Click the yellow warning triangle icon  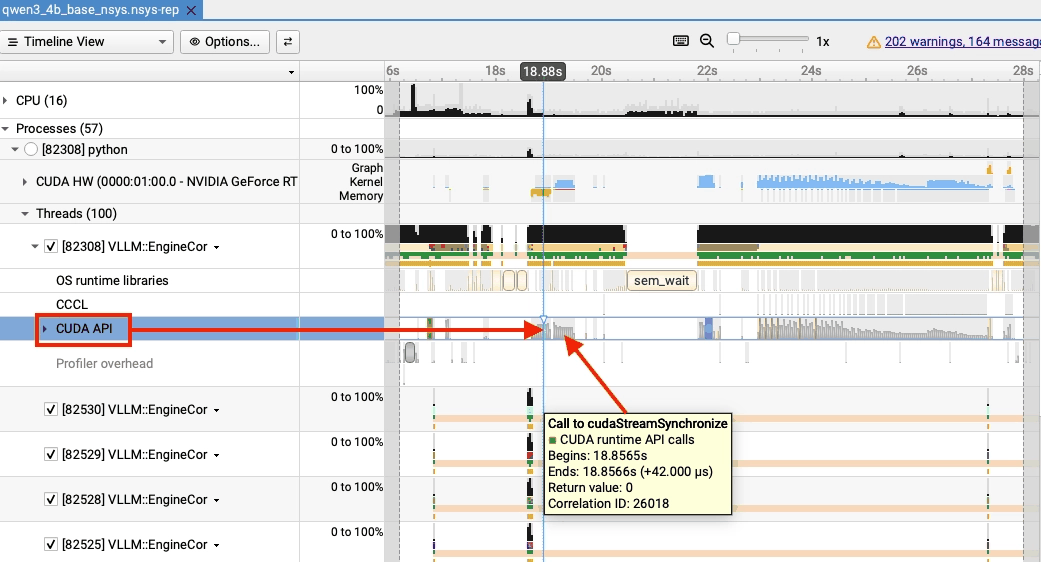click(874, 42)
